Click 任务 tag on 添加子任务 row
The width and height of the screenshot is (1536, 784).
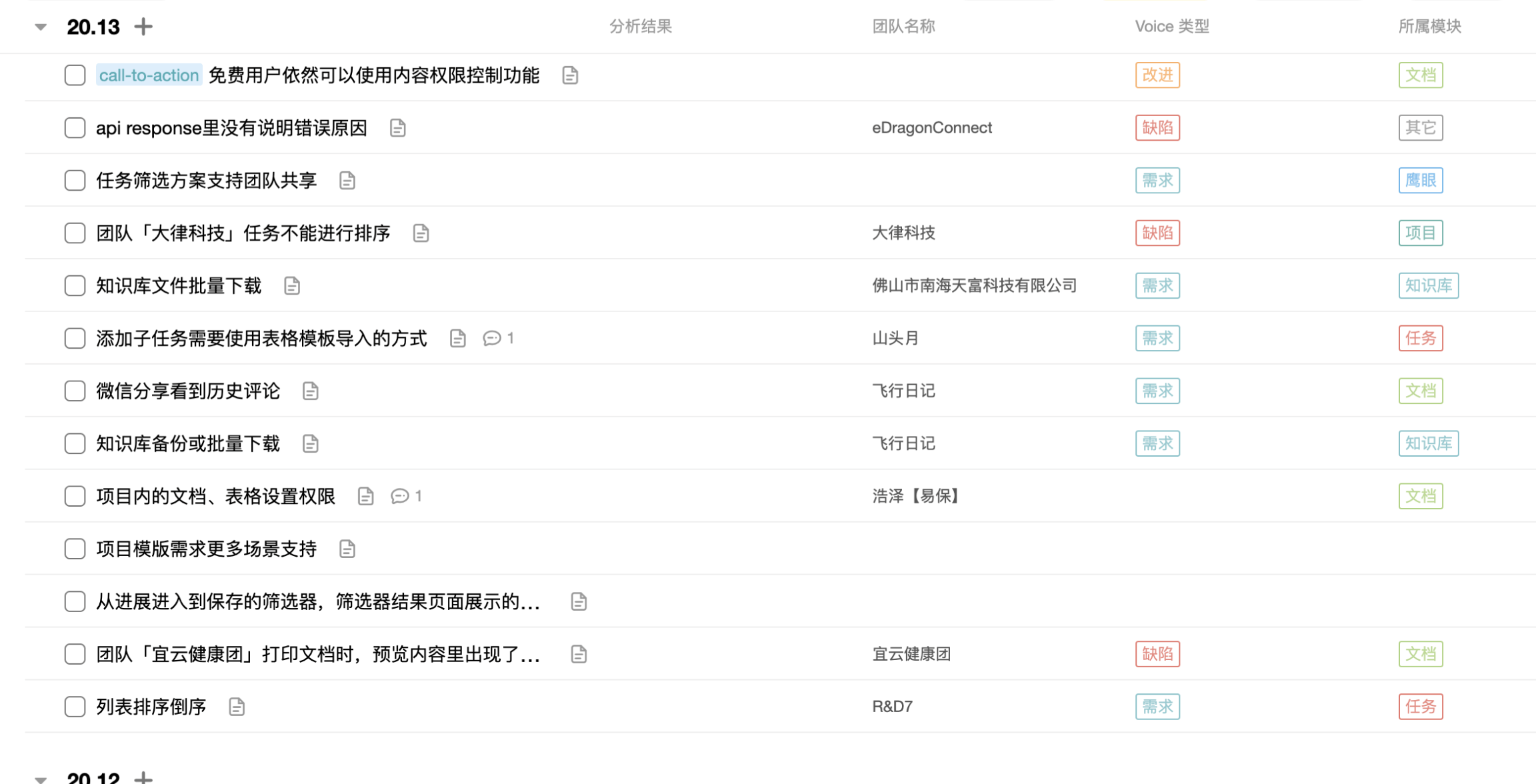click(1421, 339)
